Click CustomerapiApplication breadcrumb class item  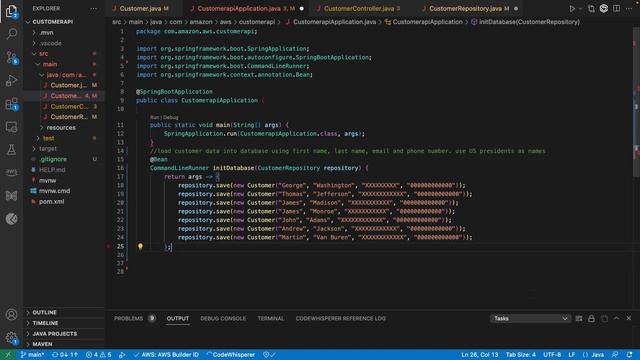point(427,22)
